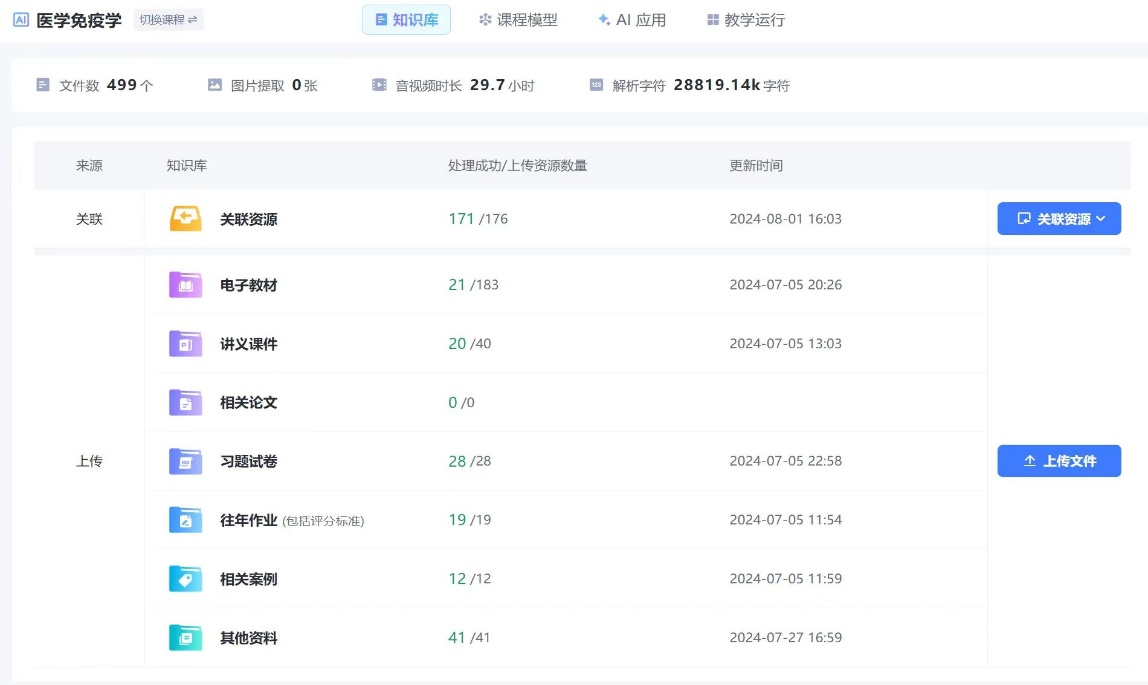The width and height of the screenshot is (1148, 685).
Task: Click the 2024-07-05 13:03 update time
Action: pos(786,343)
